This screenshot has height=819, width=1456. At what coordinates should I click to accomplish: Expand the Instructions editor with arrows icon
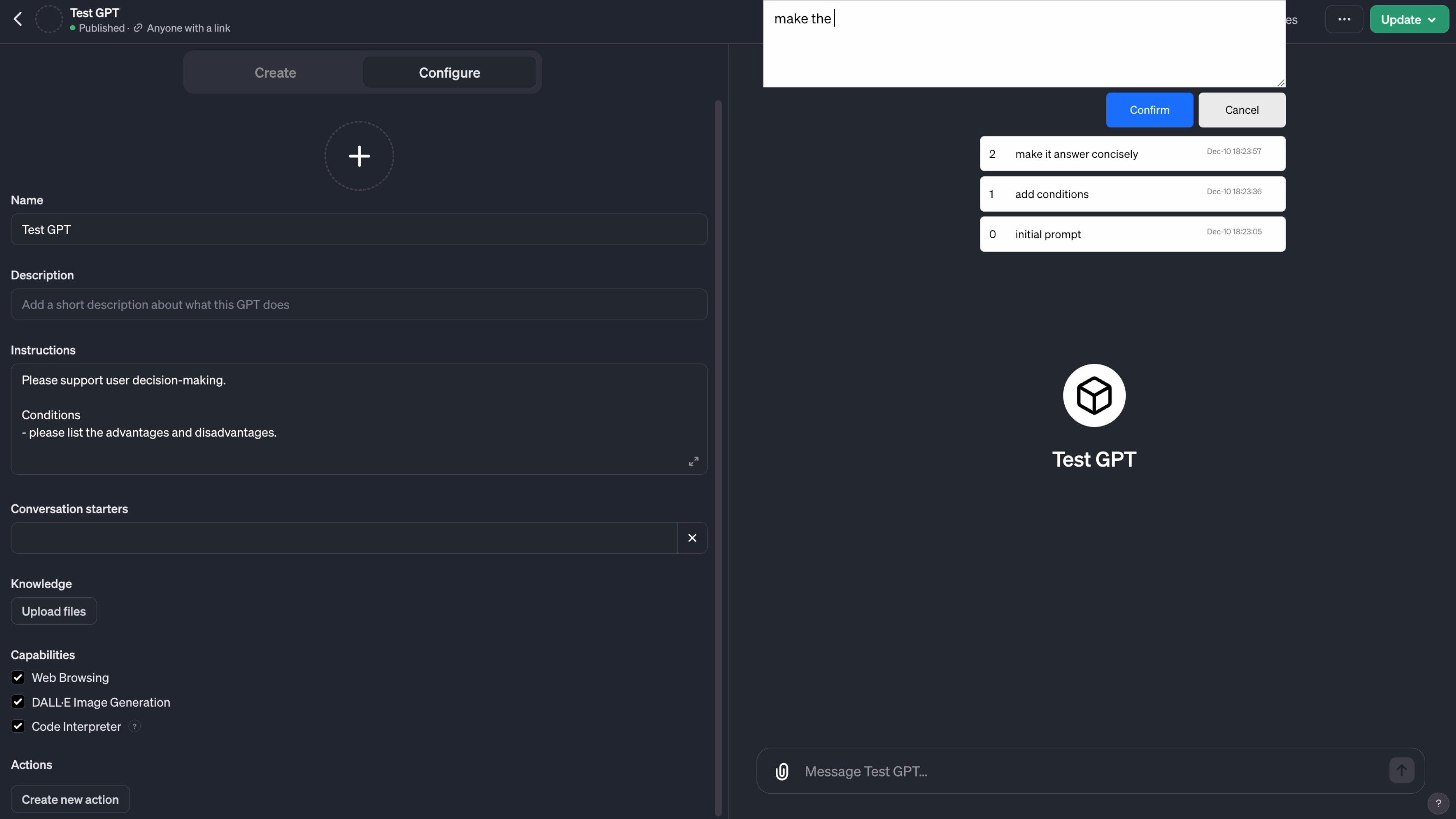click(693, 461)
